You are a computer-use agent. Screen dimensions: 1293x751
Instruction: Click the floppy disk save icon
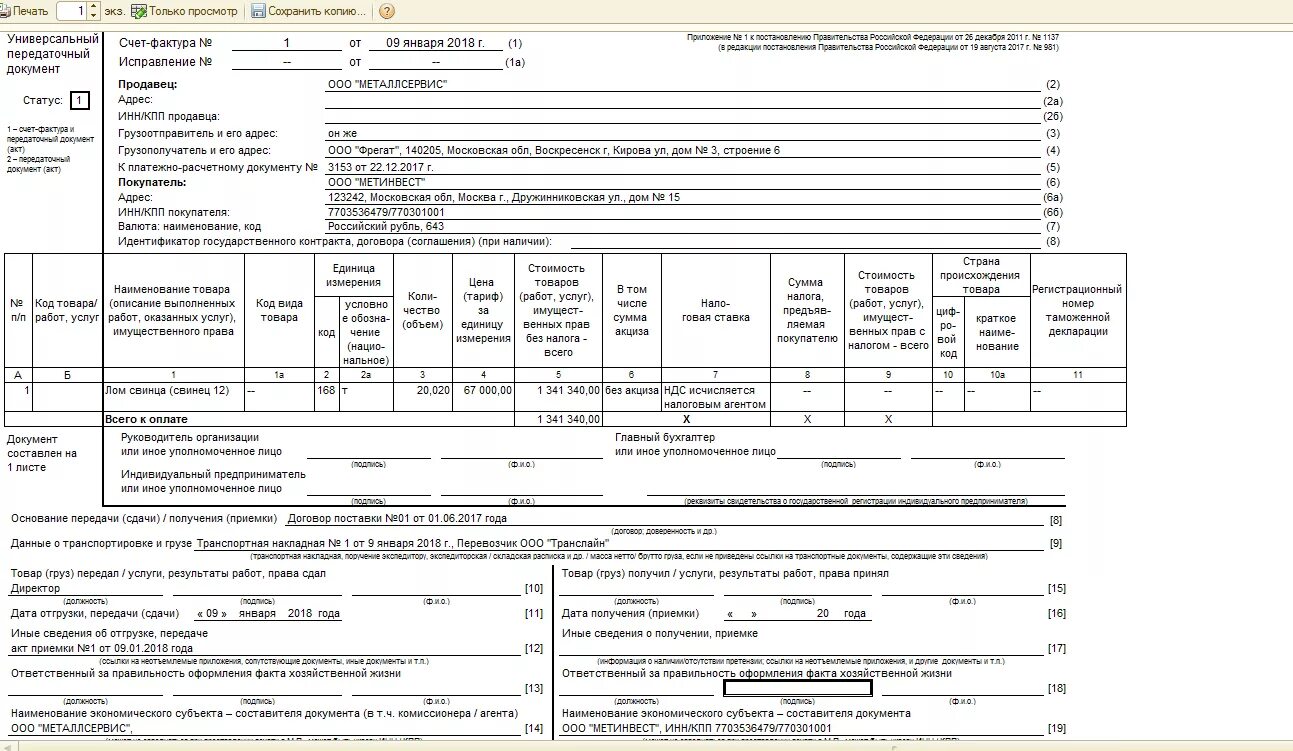point(258,11)
